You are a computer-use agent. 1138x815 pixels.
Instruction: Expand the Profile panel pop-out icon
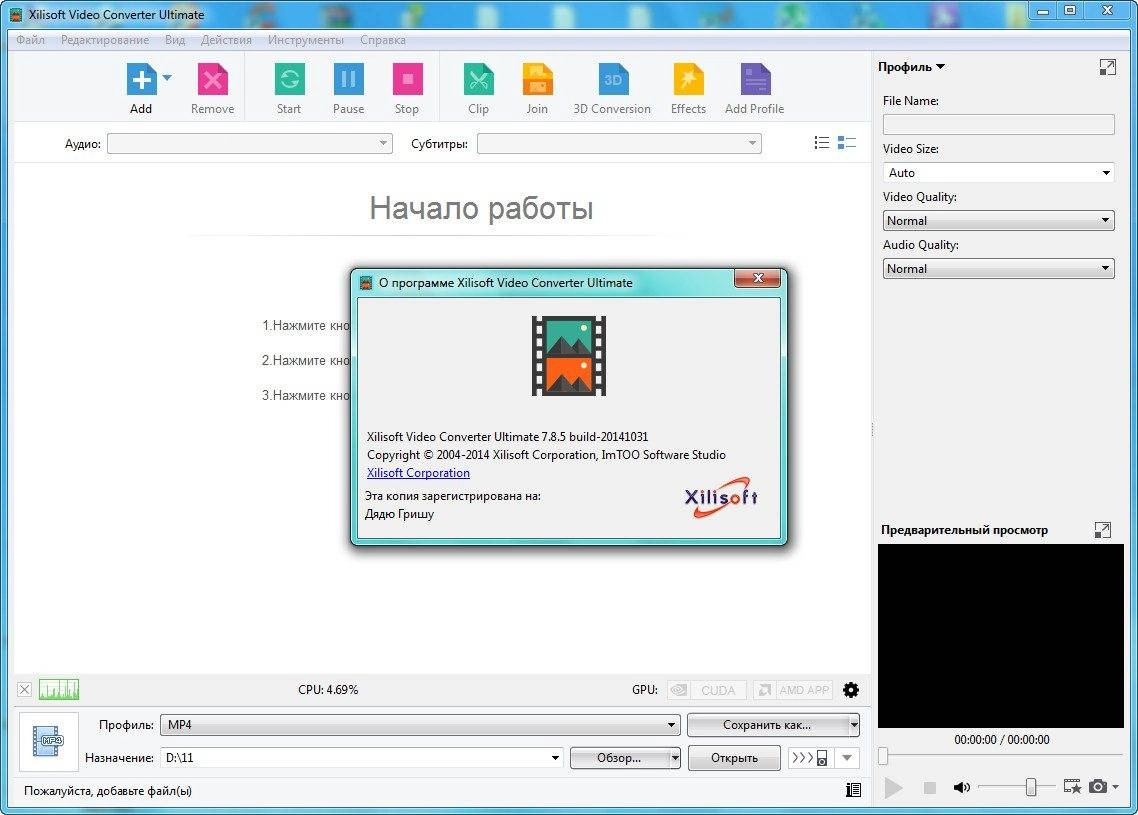1108,67
